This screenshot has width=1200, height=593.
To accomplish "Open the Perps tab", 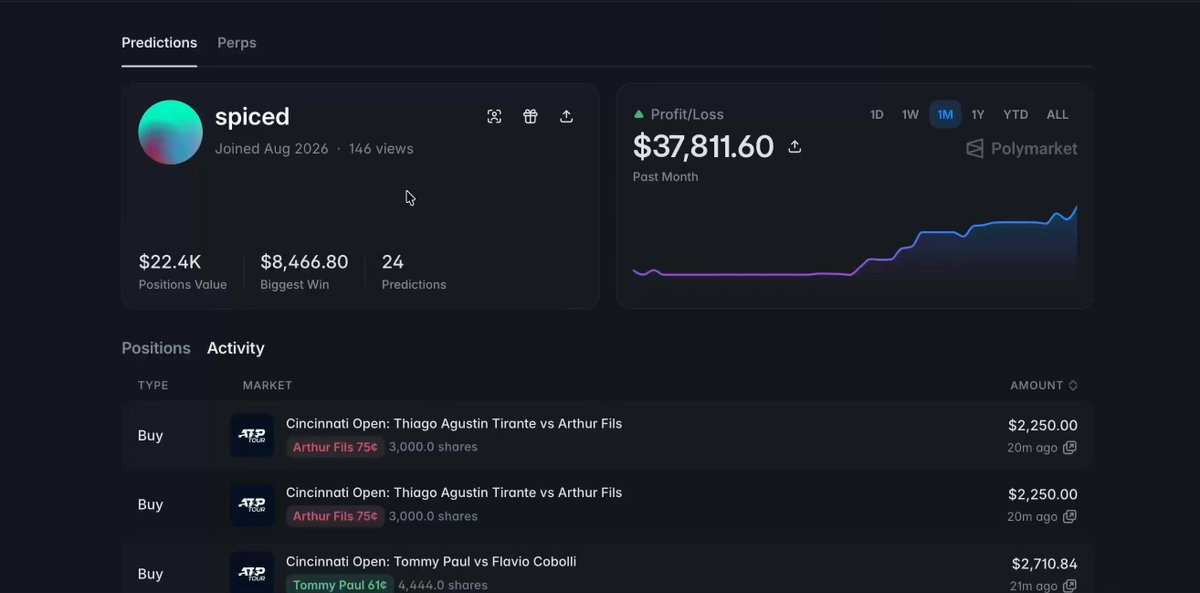I will [237, 43].
